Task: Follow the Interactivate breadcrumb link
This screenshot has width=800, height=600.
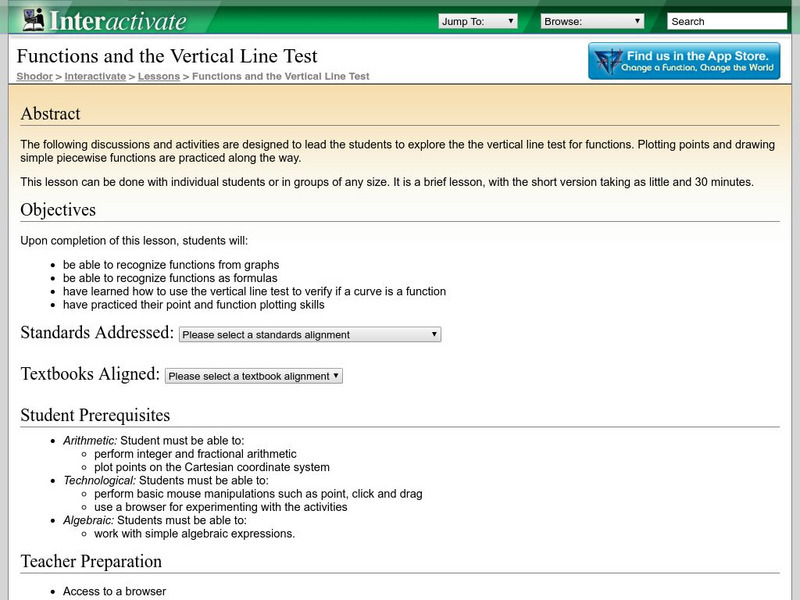Action: point(95,77)
